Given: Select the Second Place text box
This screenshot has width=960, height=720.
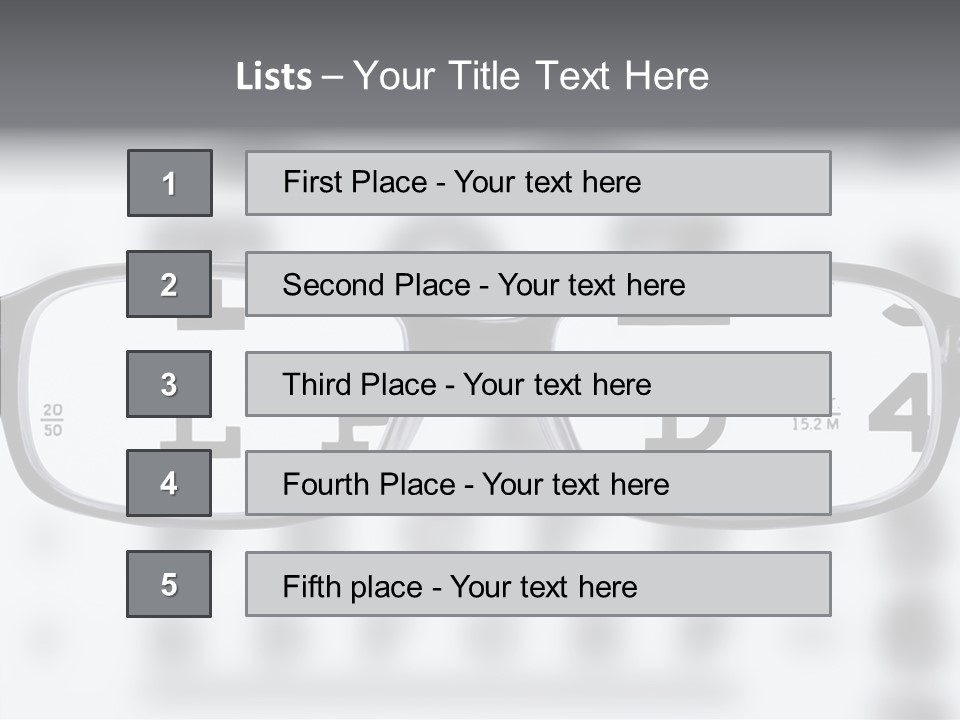Looking at the screenshot, I should 538,284.
